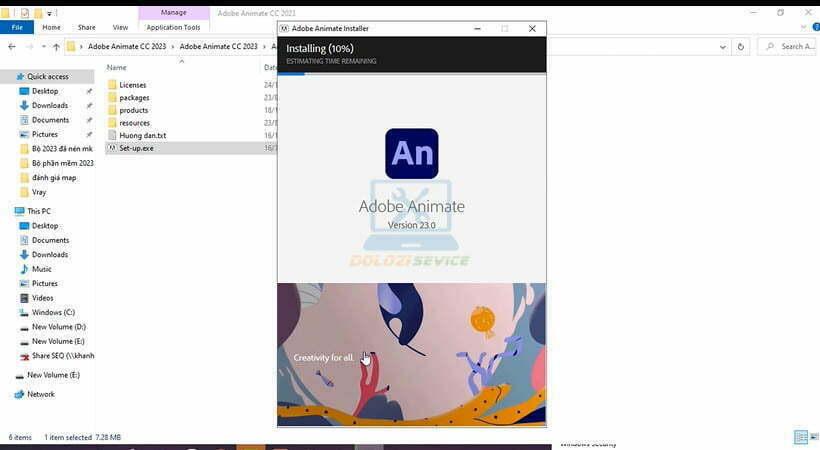Switch to the Home ribbon tab
Viewport: 820px width, 450px height.
pos(51,27)
